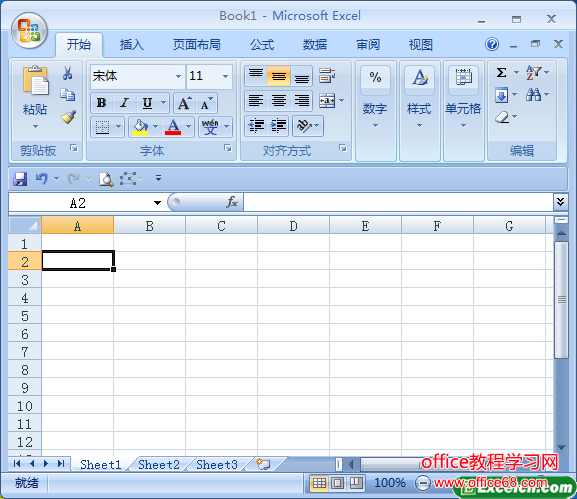Screen dimensions: 577x499
Task: Click the Undo arrow icon
Action: pyautogui.click(x=42, y=179)
